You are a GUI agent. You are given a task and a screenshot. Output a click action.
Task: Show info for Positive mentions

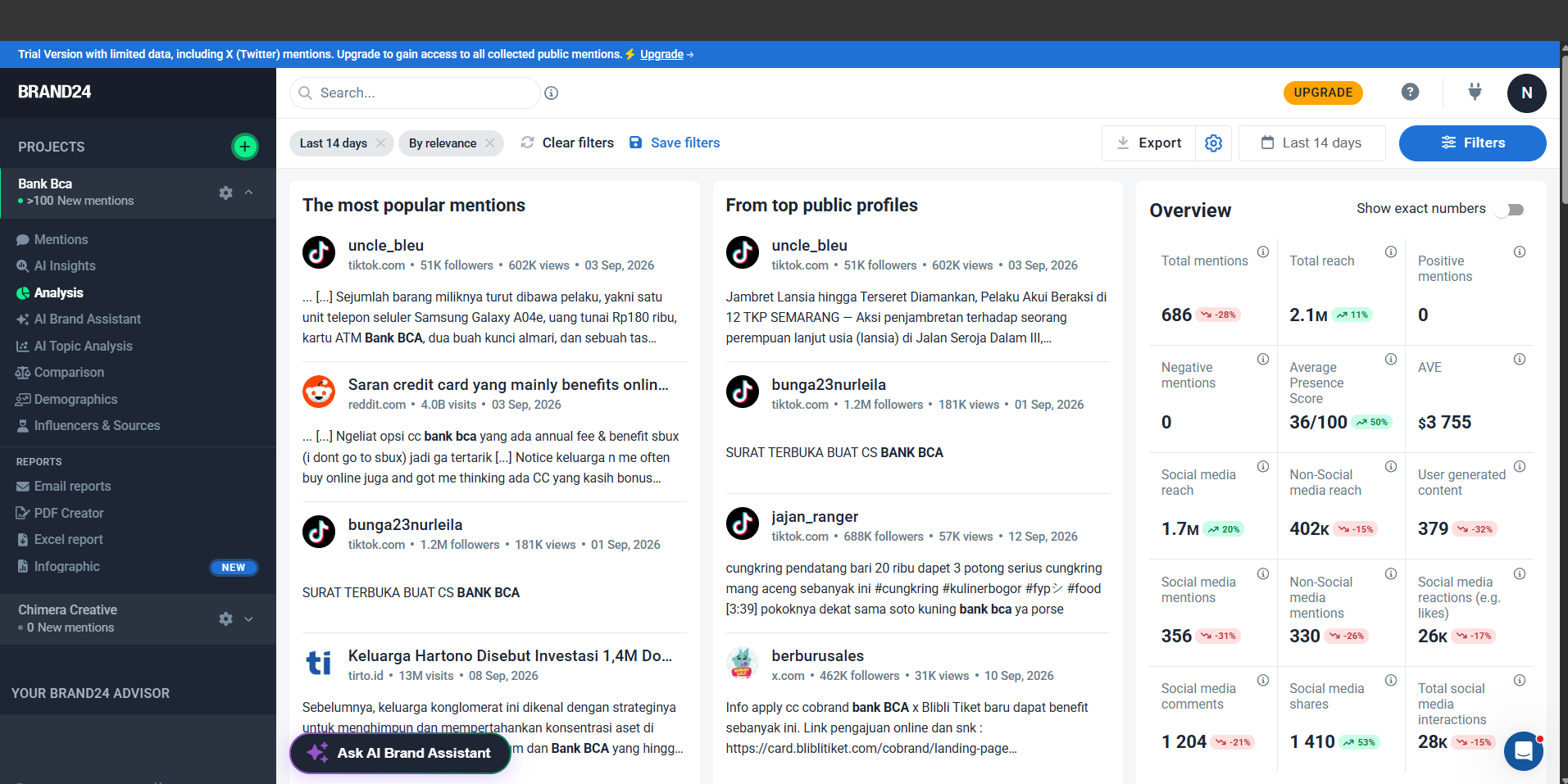click(1520, 252)
